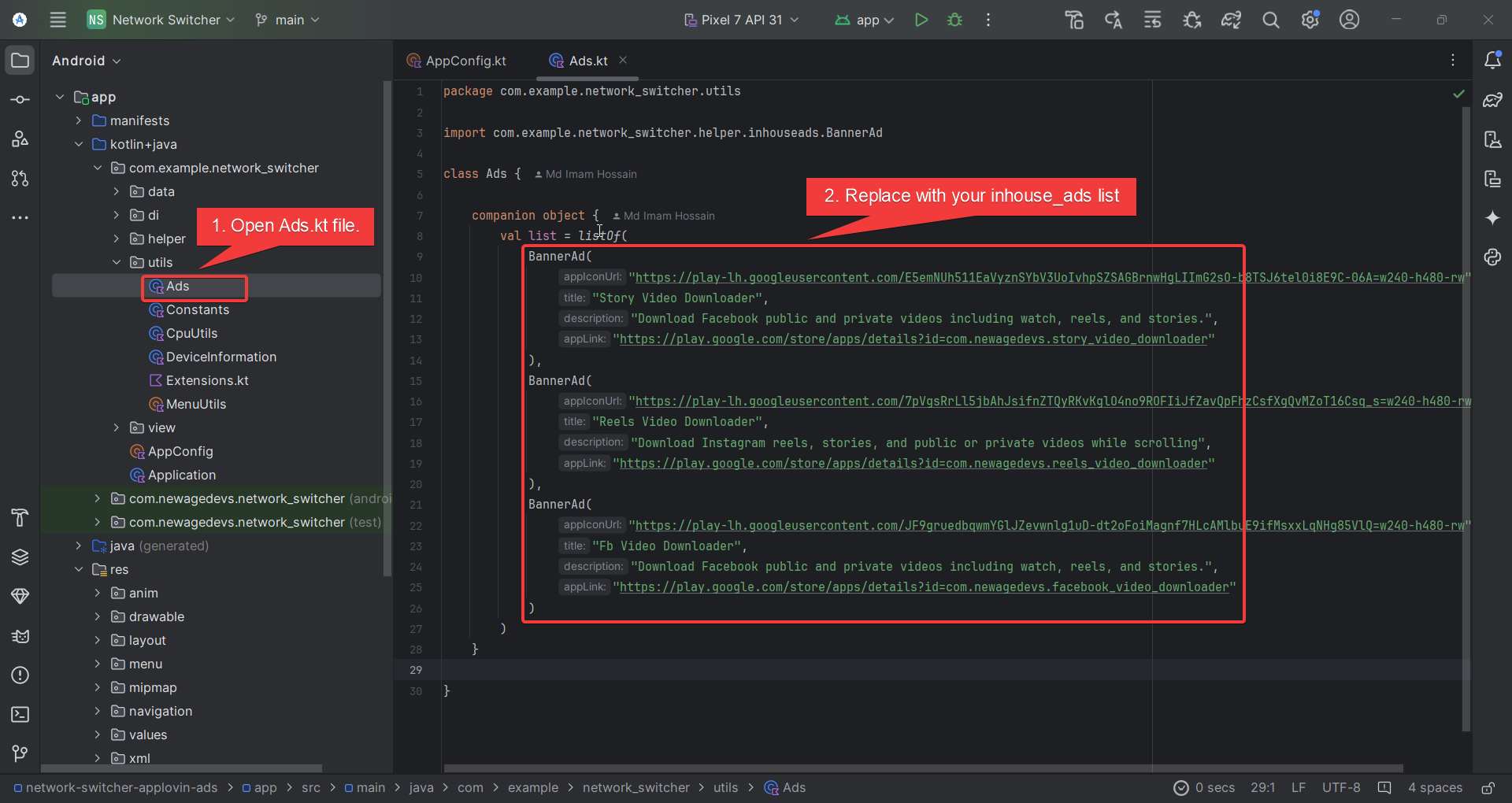The height and width of the screenshot is (803, 1512).
Task: Open the Problems tool window
Action: click(x=20, y=675)
